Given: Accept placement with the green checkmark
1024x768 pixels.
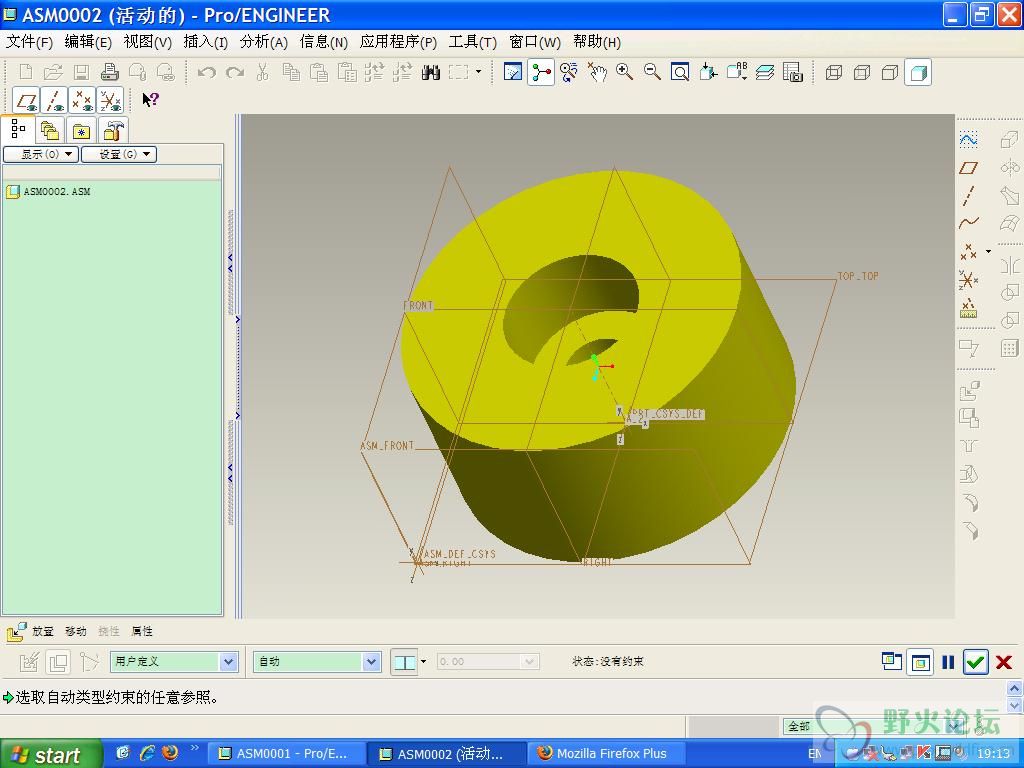Looking at the screenshot, I should (976, 662).
